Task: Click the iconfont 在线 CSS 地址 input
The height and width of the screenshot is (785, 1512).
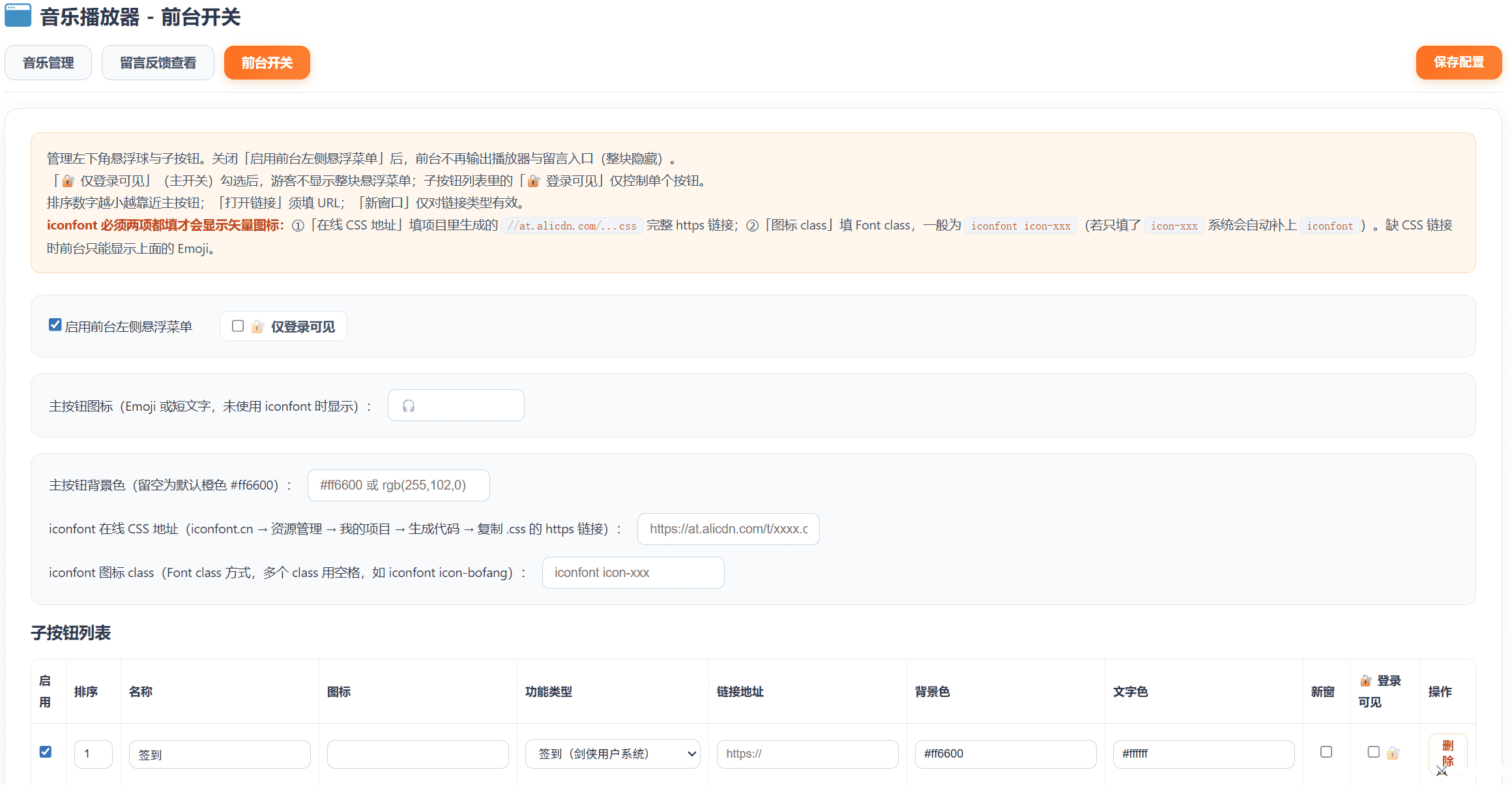Action: click(x=729, y=529)
